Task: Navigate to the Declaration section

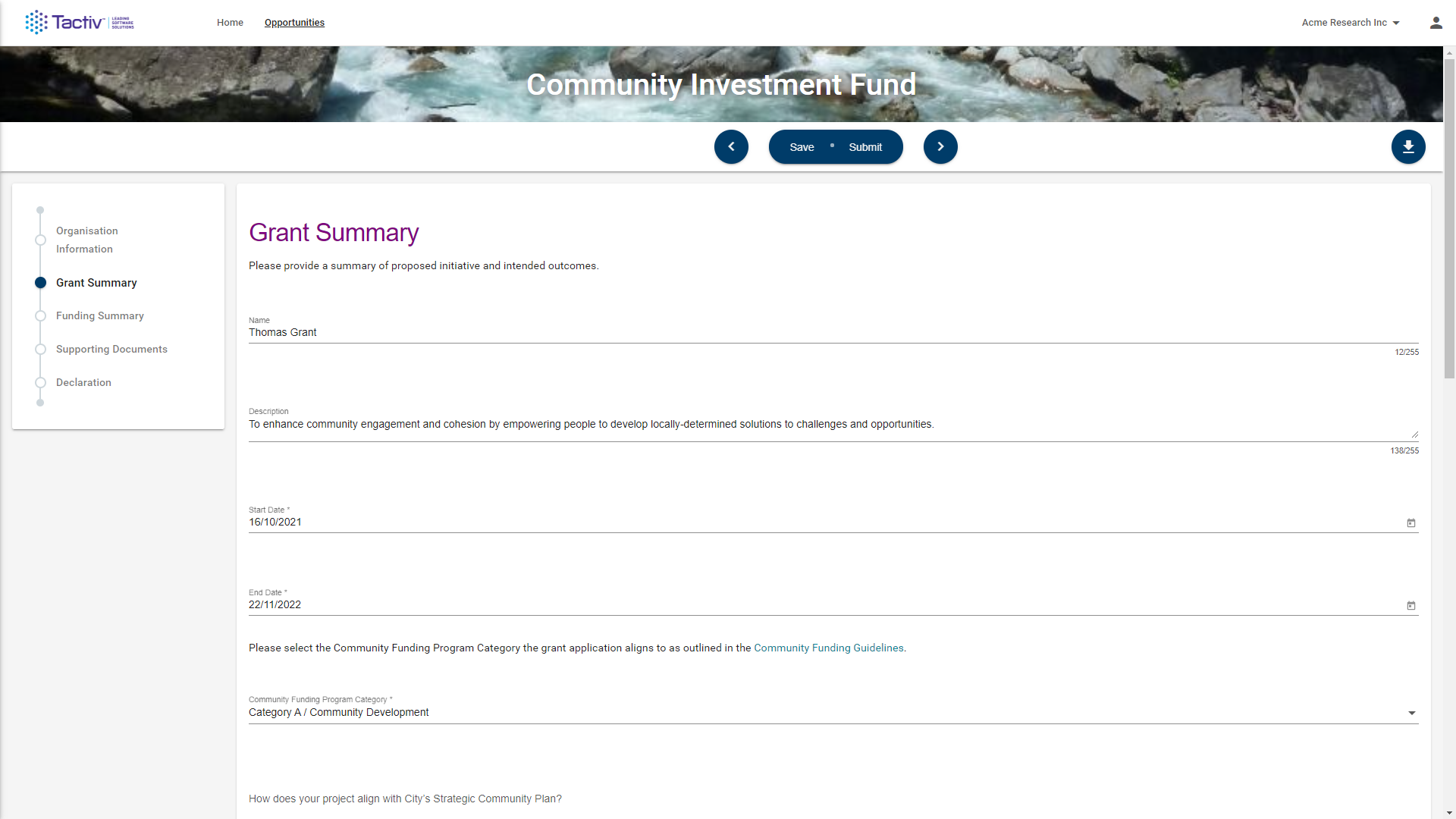Action: pyautogui.click(x=83, y=382)
